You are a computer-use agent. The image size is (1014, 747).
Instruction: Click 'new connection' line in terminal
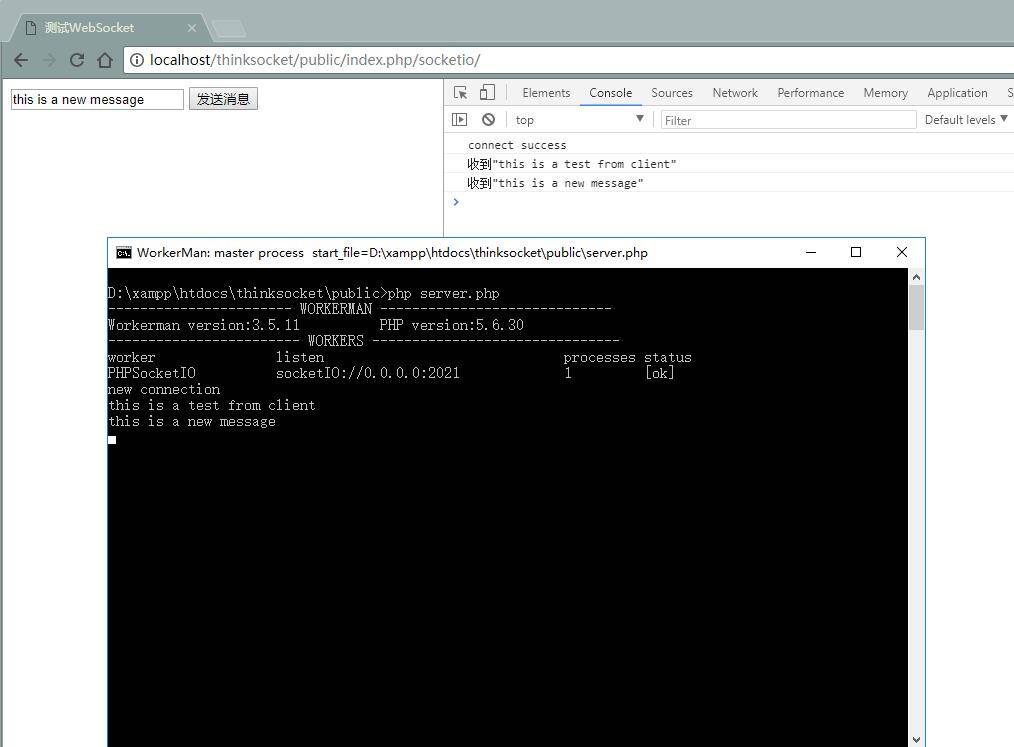pyautogui.click(x=164, y=389)
